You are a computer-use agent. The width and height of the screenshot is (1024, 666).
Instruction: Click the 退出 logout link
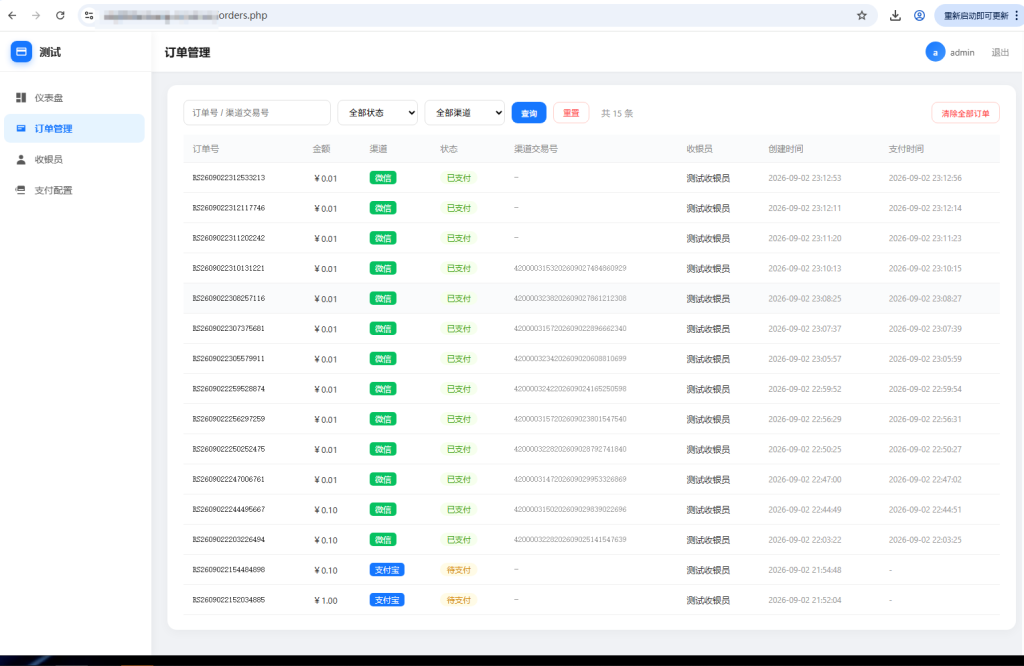[x=1000, y=52]
